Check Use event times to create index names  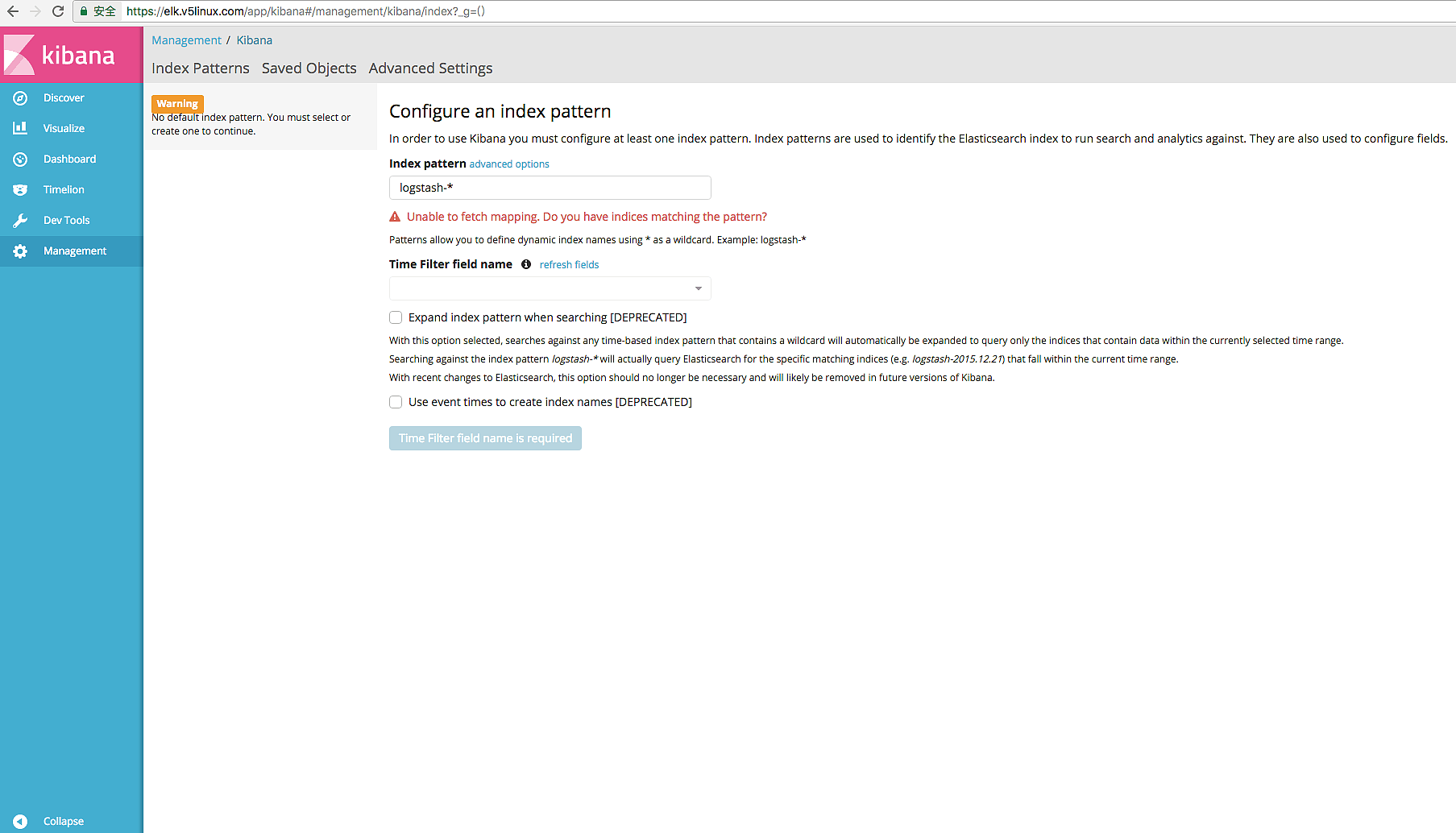coord(396,402)
